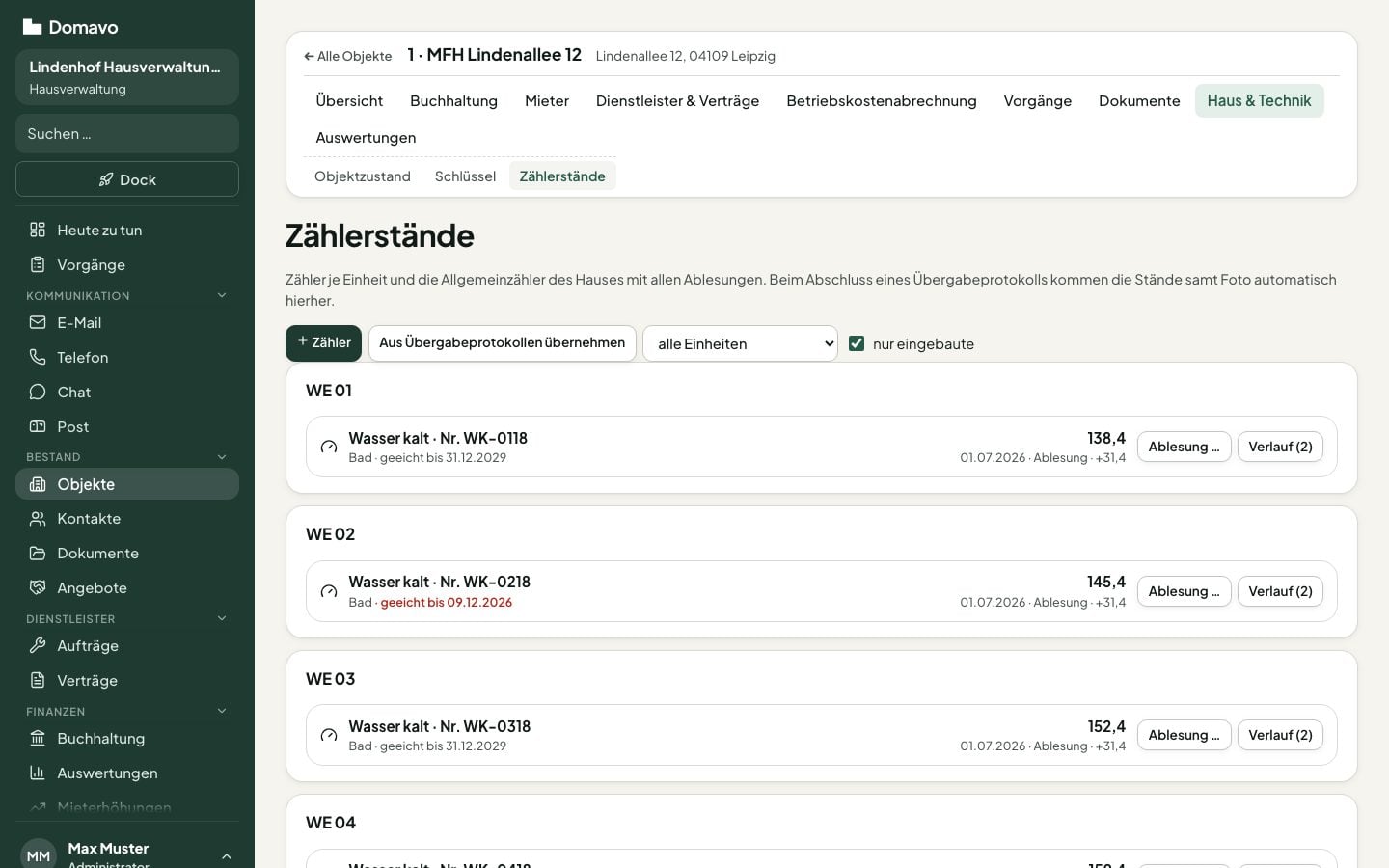Collapse the Kommunikation sidebar section

pyautogui.click(x=222, y=295)
